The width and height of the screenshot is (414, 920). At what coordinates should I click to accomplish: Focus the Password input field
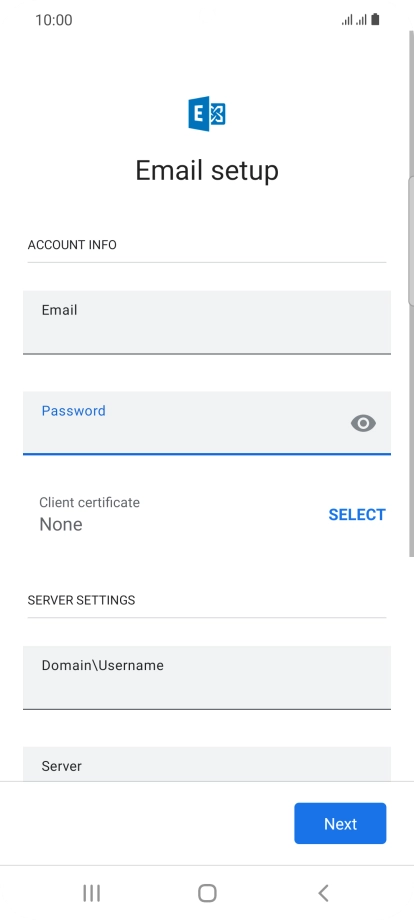click(207, 423)
